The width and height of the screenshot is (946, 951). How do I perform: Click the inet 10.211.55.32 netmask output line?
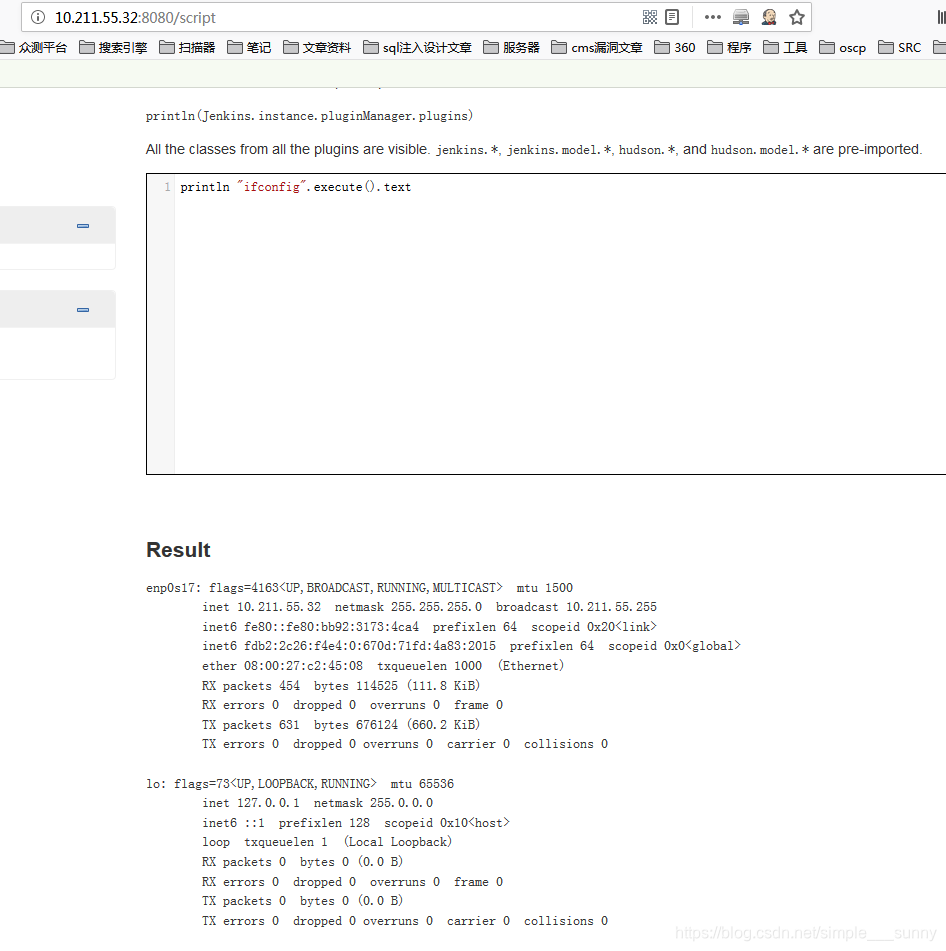pos(429,607)
